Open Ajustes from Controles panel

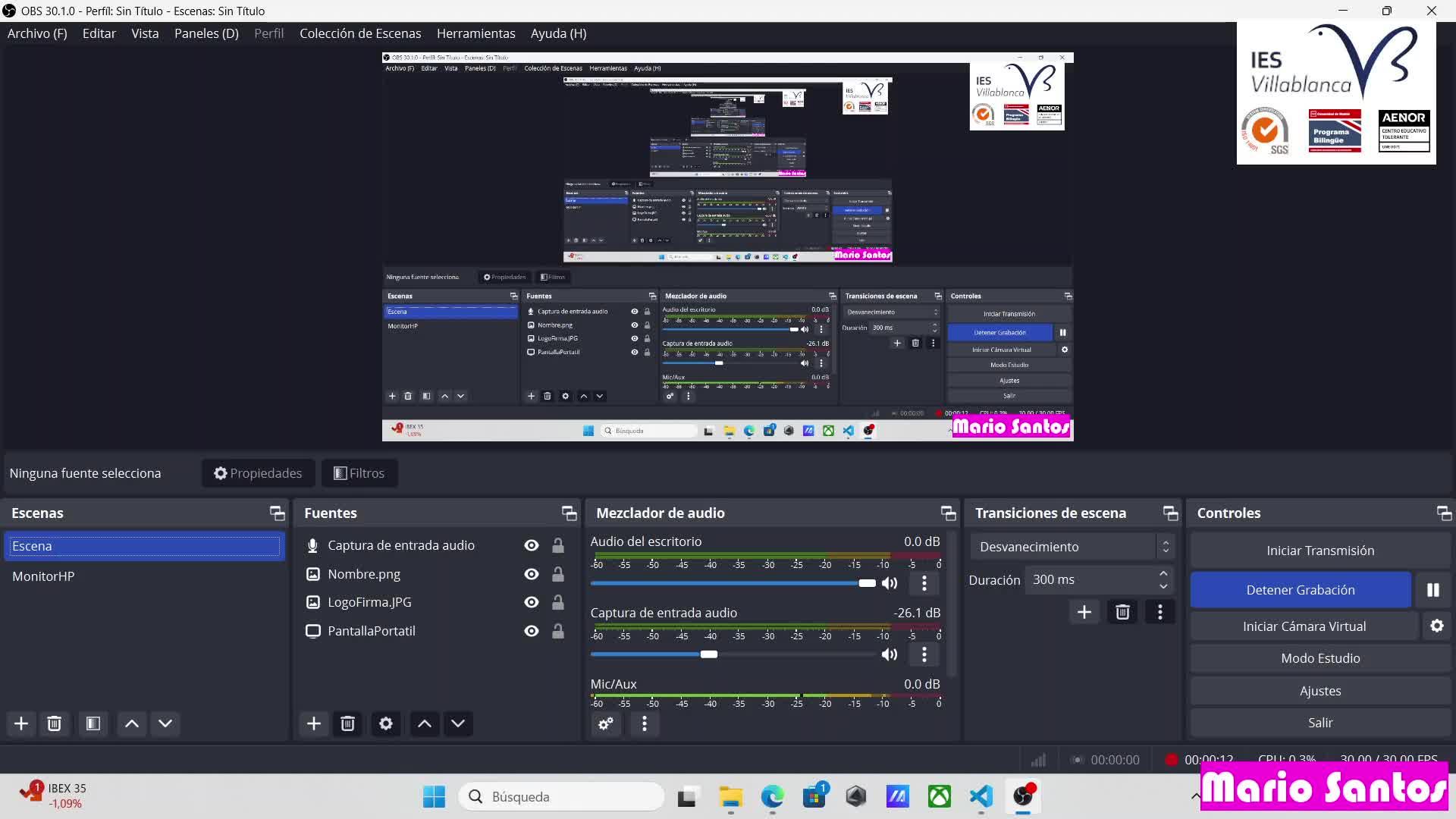(x=1319, y=691)
